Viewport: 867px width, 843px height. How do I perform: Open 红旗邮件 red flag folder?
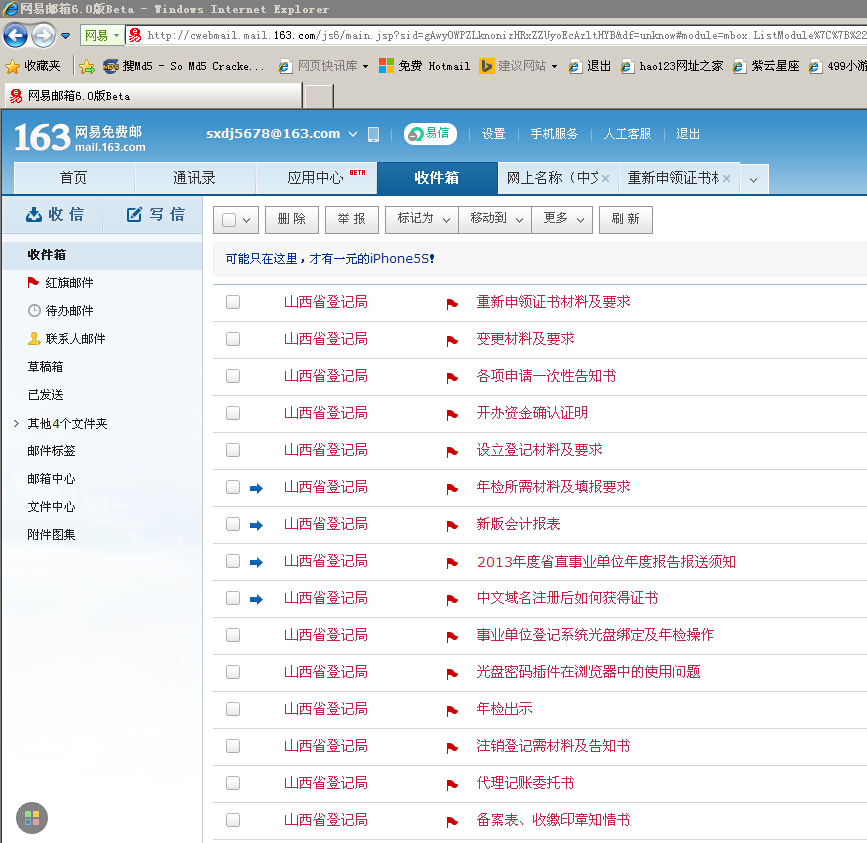(x=61, y=283)
